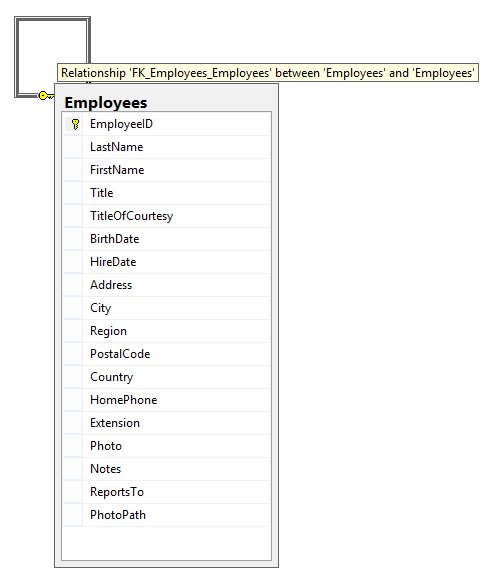Screen dimensions: 492x577
Task: Click the PhotoPath column row
Action: click(167, 515)
